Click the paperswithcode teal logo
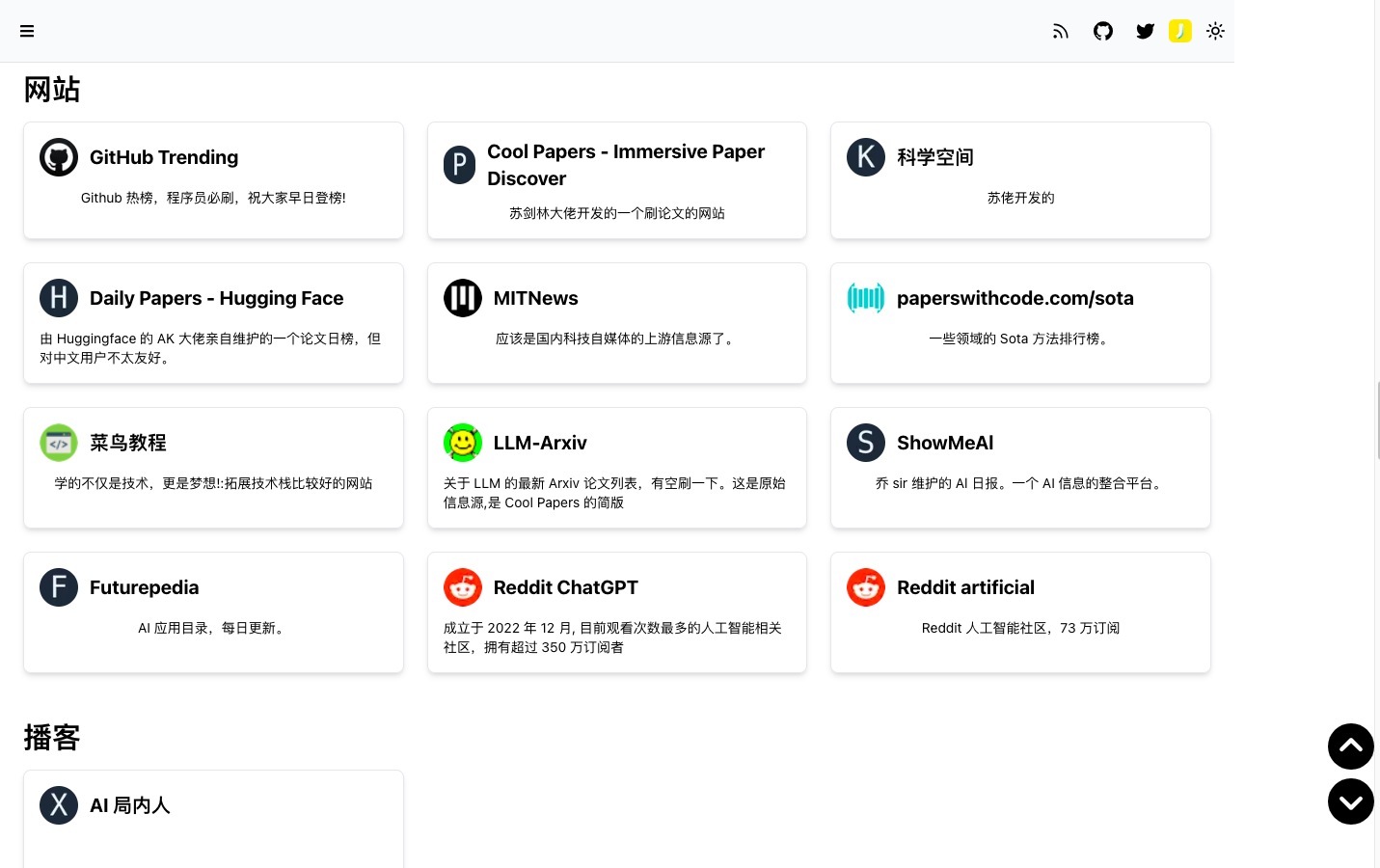 [866, 298]
